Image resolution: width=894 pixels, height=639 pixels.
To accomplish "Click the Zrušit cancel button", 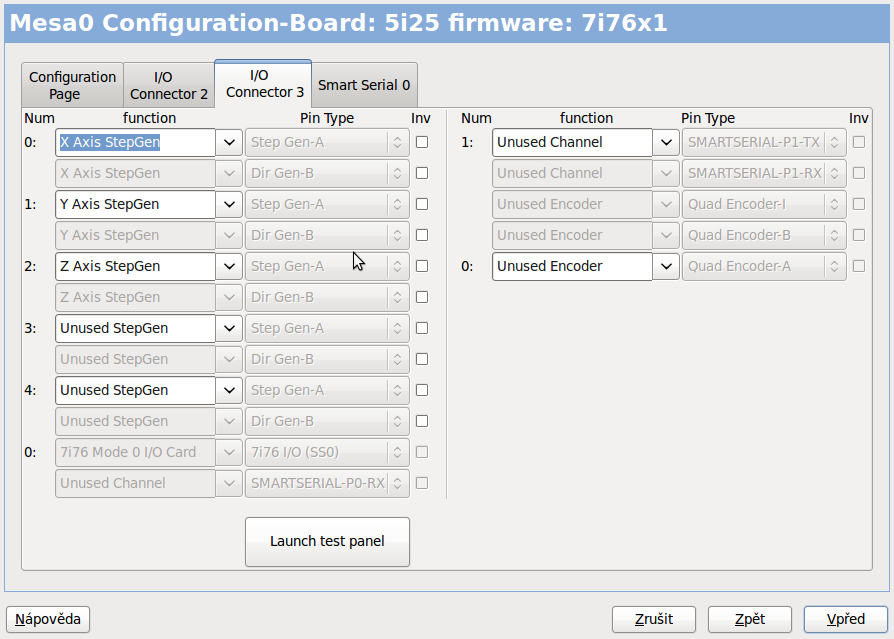I will [654, 620].
